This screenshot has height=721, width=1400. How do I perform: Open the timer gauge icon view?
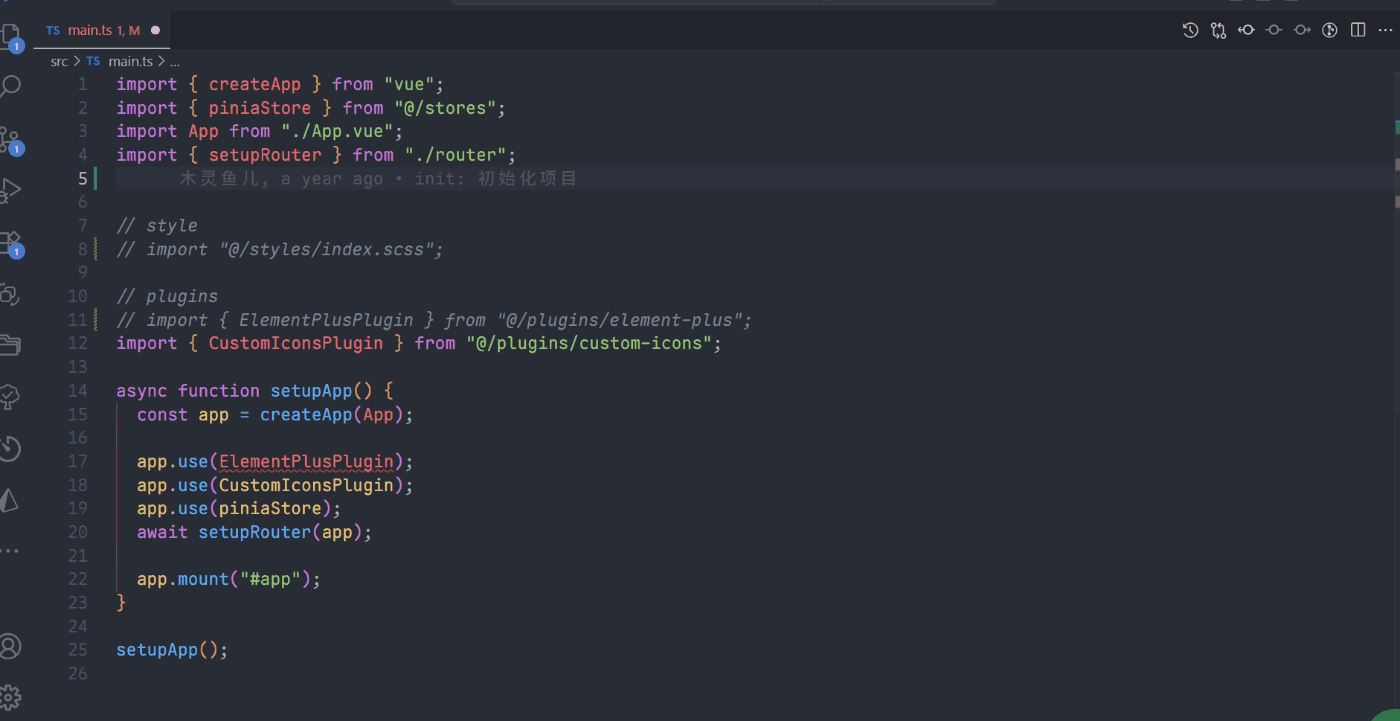[x=10, y=449]
